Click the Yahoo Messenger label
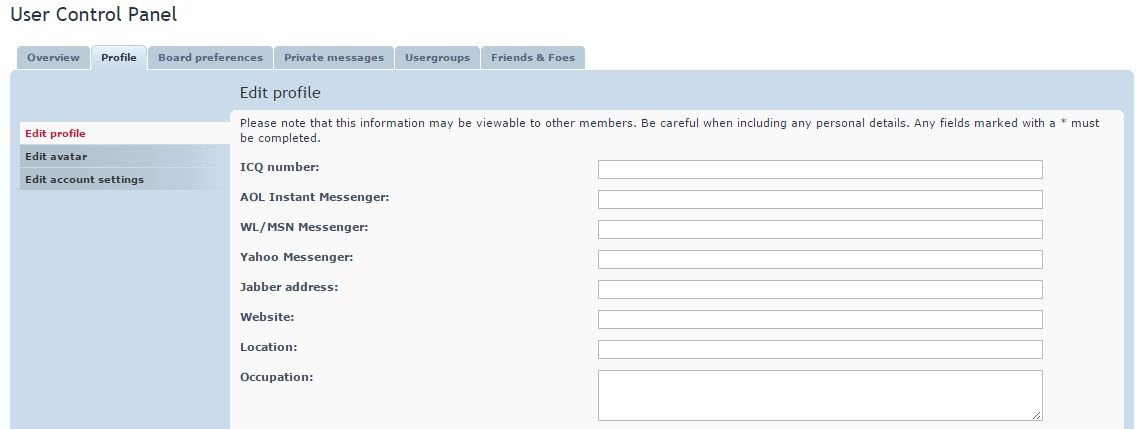Screen dimensions: 1142x429 tap(296, 257)
